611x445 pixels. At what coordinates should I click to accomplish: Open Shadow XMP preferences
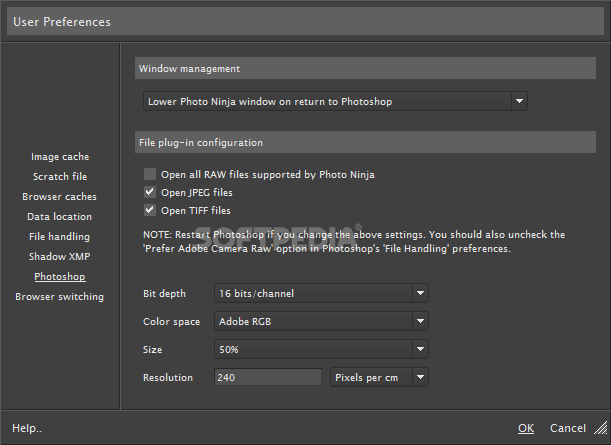60,256
